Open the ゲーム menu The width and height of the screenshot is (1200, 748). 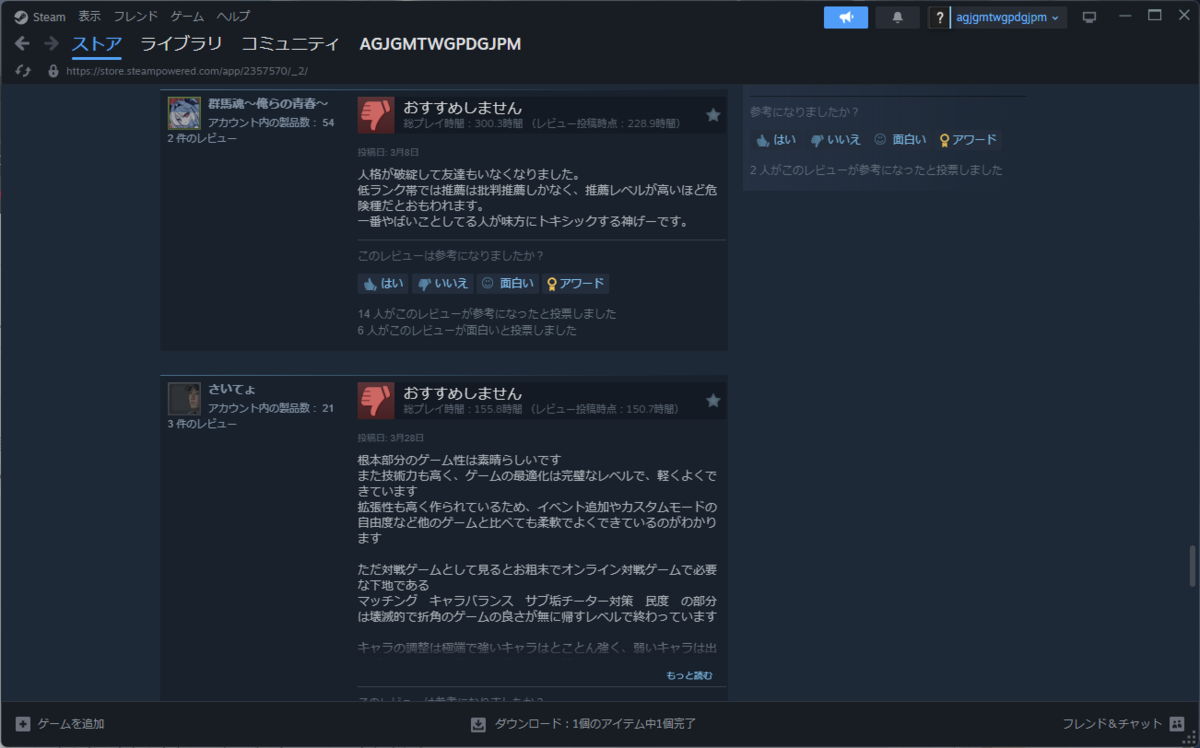[x=187, y=17]
